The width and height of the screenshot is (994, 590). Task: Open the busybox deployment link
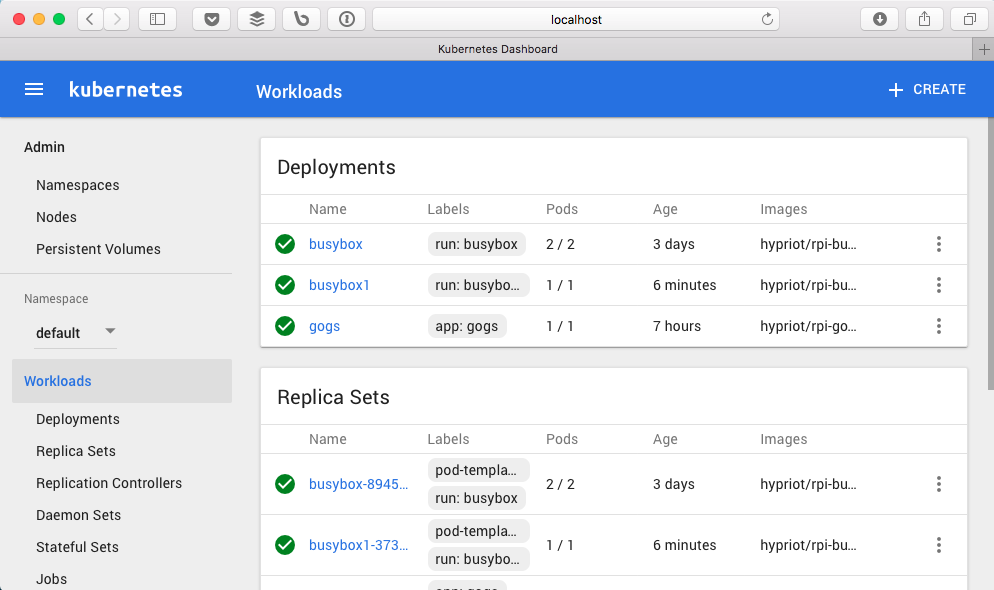335,244
